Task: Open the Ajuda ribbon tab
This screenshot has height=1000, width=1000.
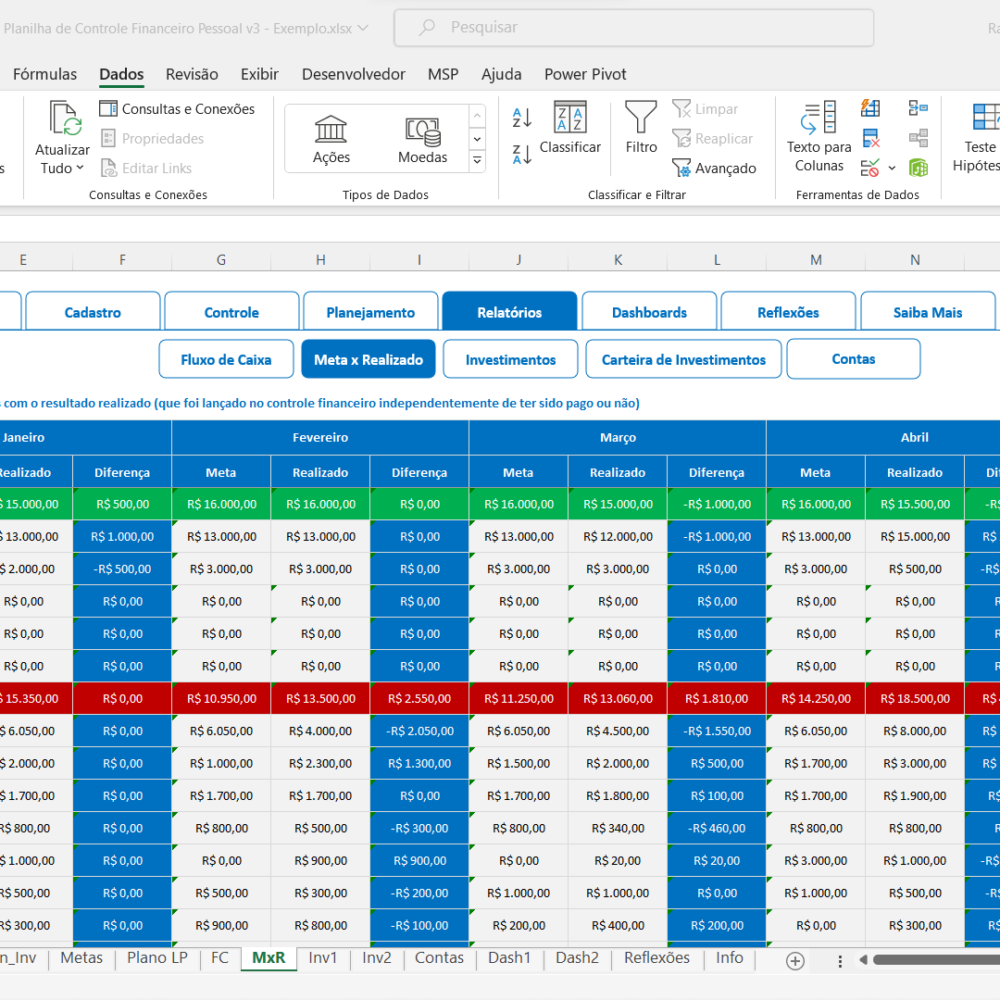Action: (x=501, y=74)
